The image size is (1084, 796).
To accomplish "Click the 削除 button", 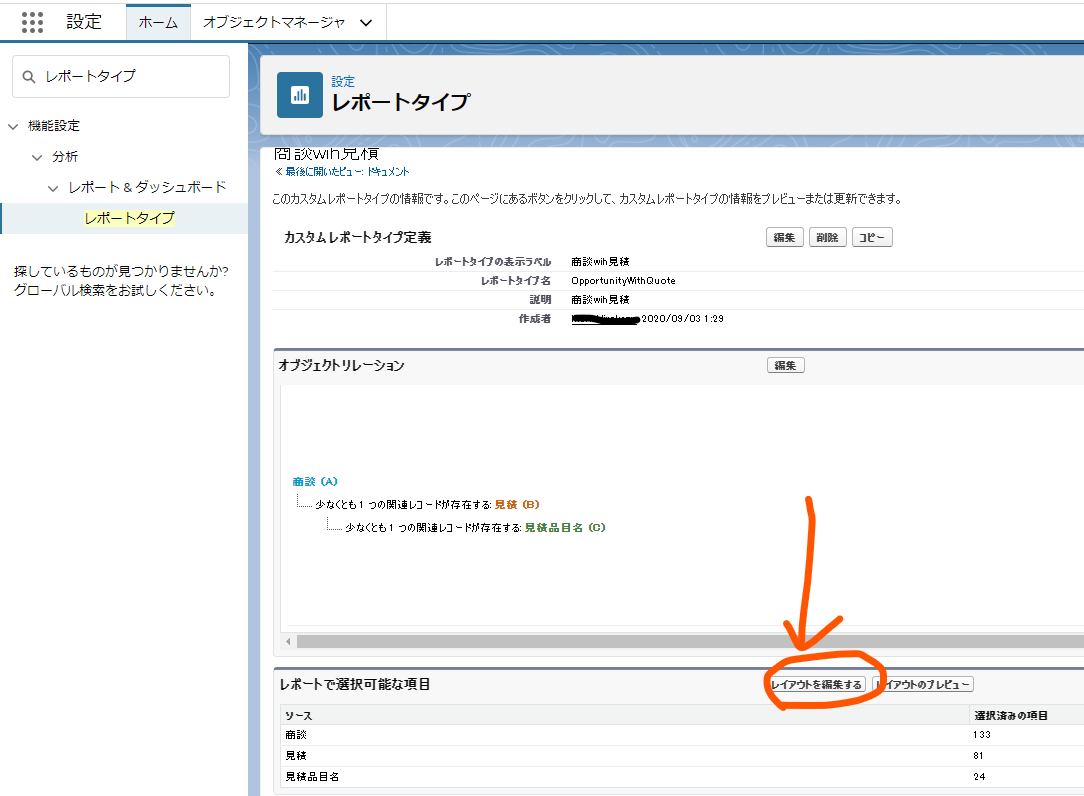I will [827, 238].
